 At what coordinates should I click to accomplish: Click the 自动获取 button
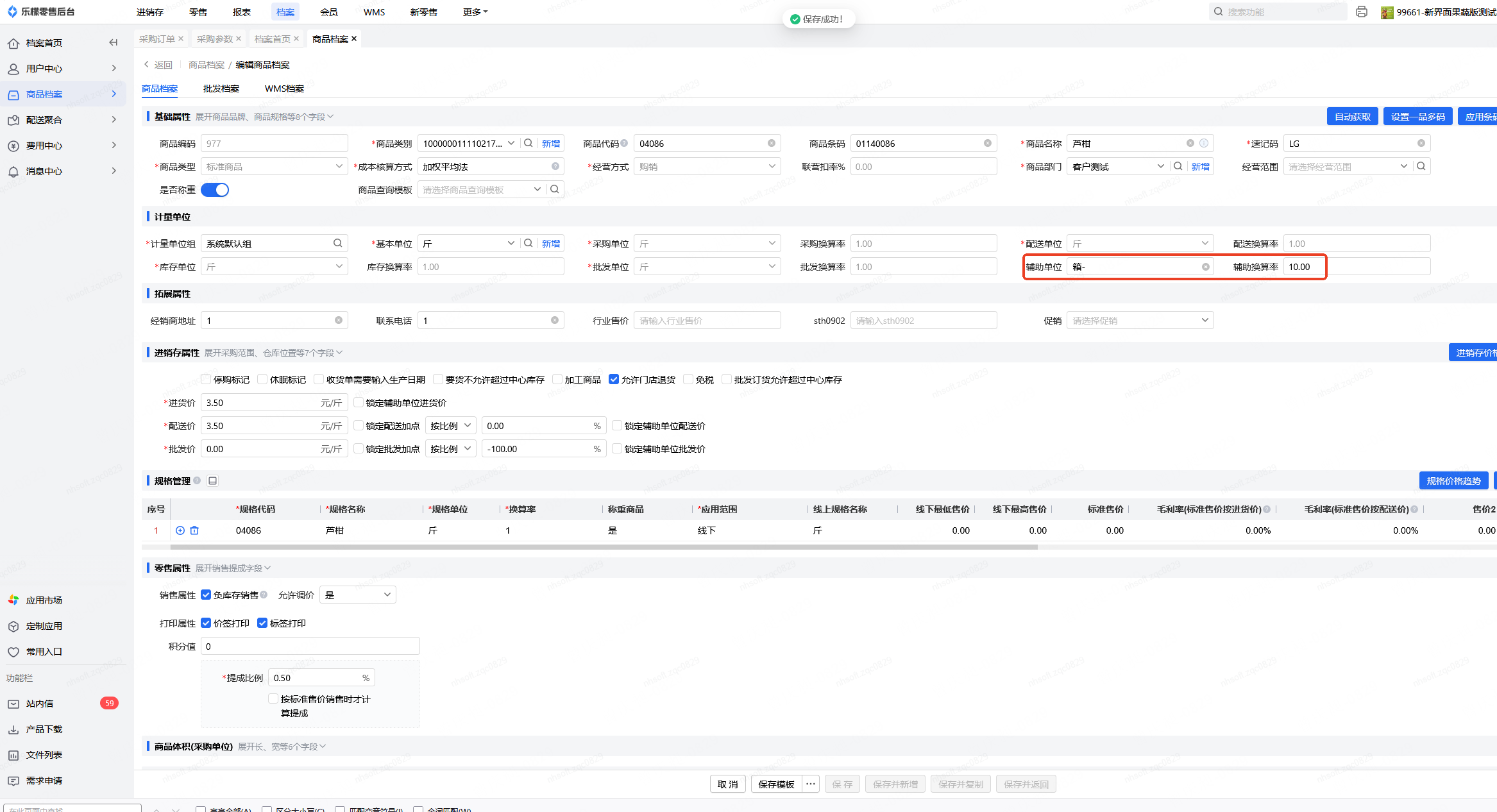[1352, 117]
